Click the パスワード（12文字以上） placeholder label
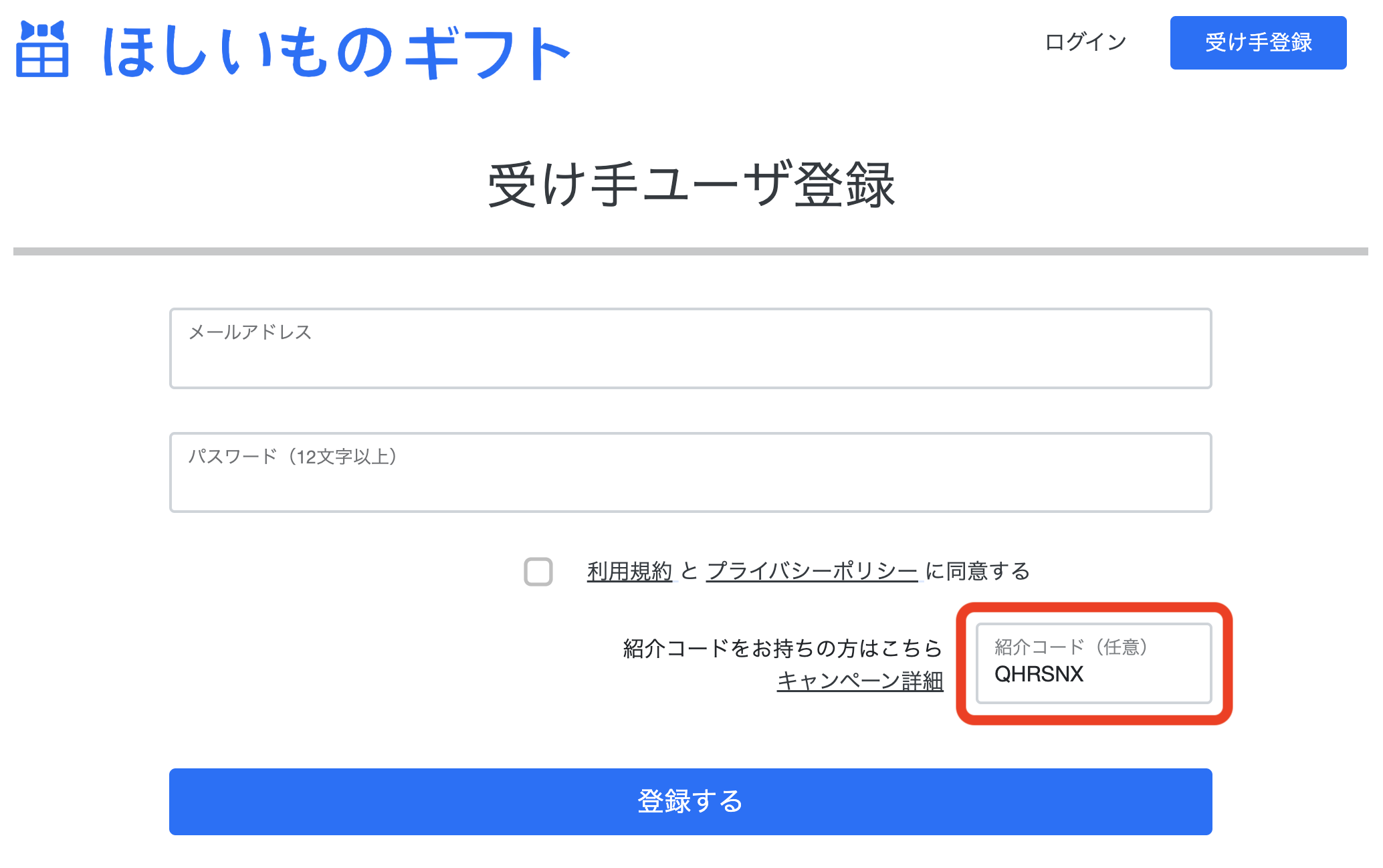 292,457
